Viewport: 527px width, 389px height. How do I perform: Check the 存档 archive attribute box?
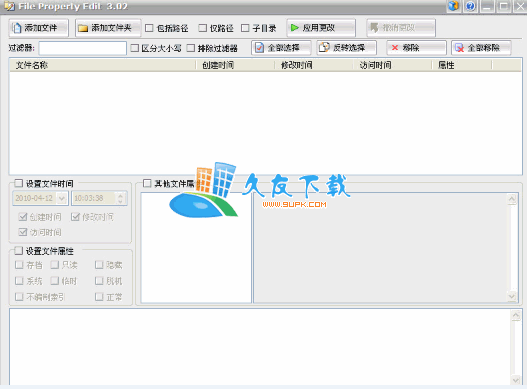pos(19,265)
